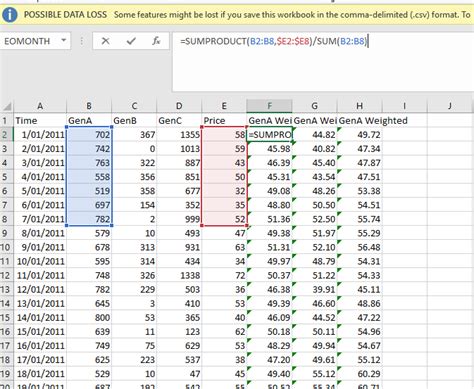Viewport: 474px width, 389px height.
Task: Click the blue info icon in warning bar
Action: click(10, 15)
